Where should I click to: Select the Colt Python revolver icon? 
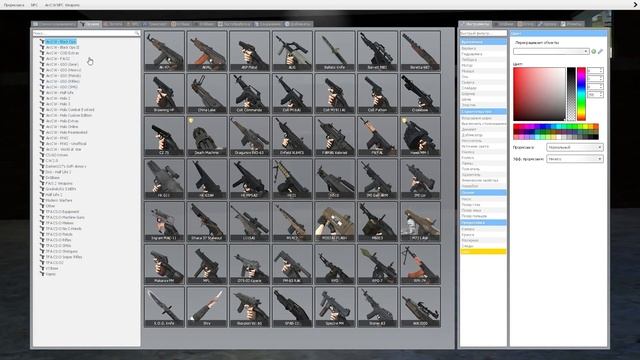[378, 93]
